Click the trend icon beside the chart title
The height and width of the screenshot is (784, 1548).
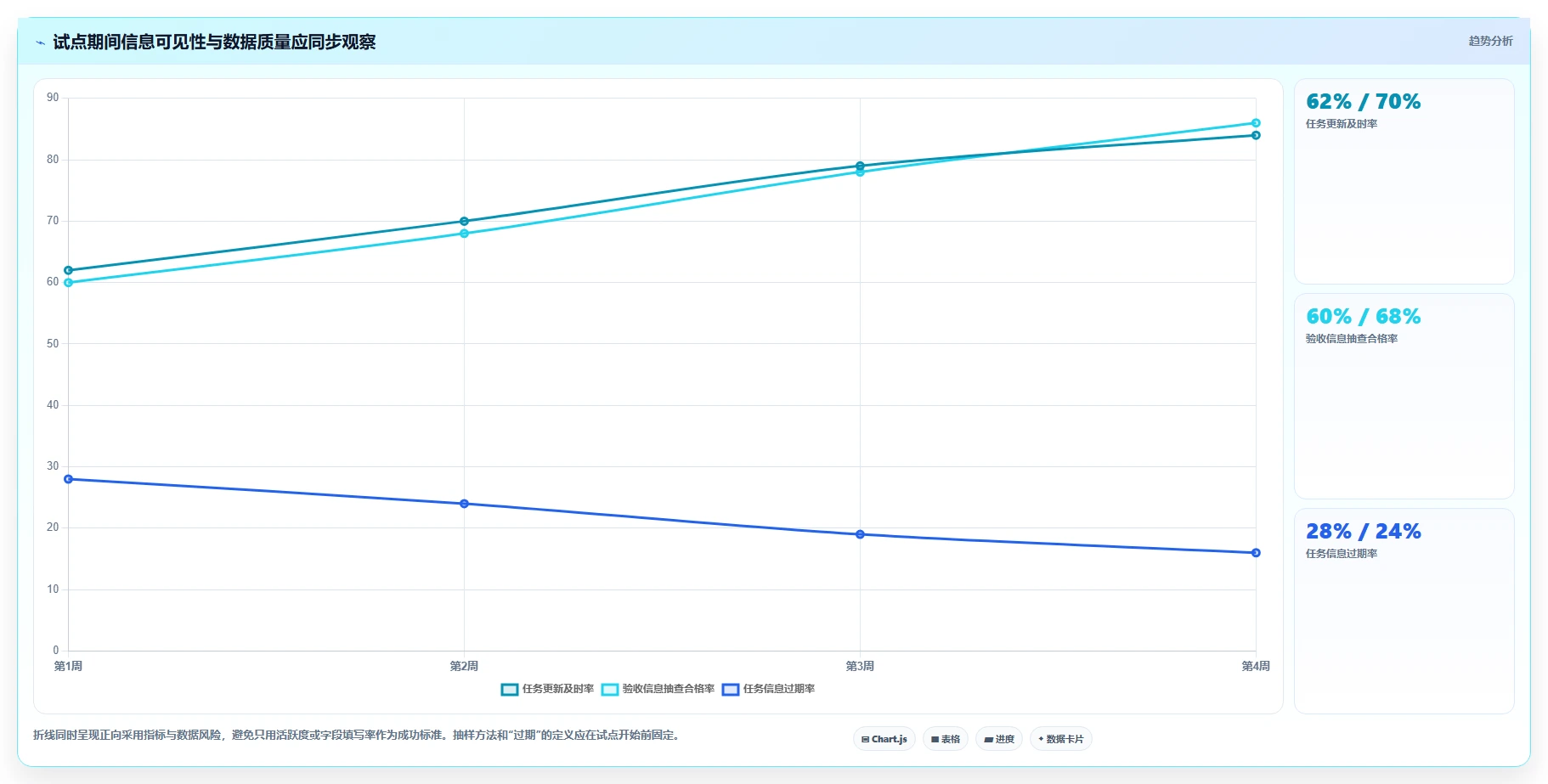[40, 42]
